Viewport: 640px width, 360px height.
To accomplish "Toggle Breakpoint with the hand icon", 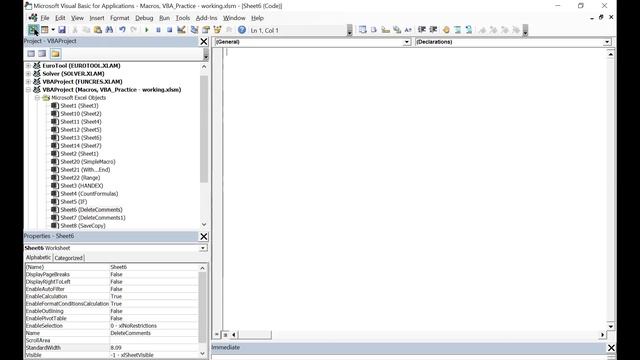I will point(446,30).
